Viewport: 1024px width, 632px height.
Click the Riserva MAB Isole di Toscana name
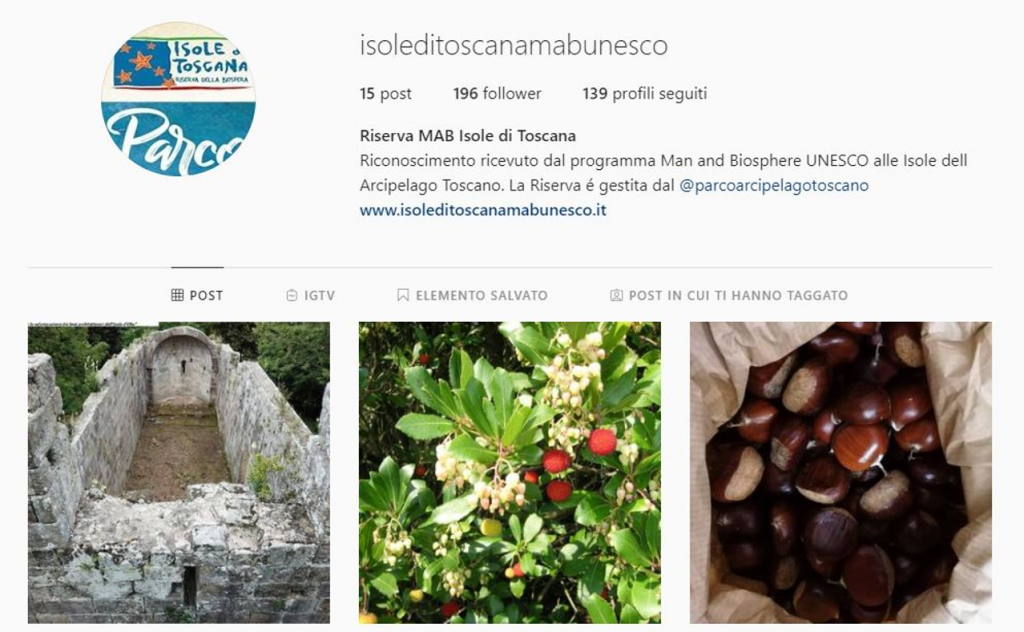468,136
